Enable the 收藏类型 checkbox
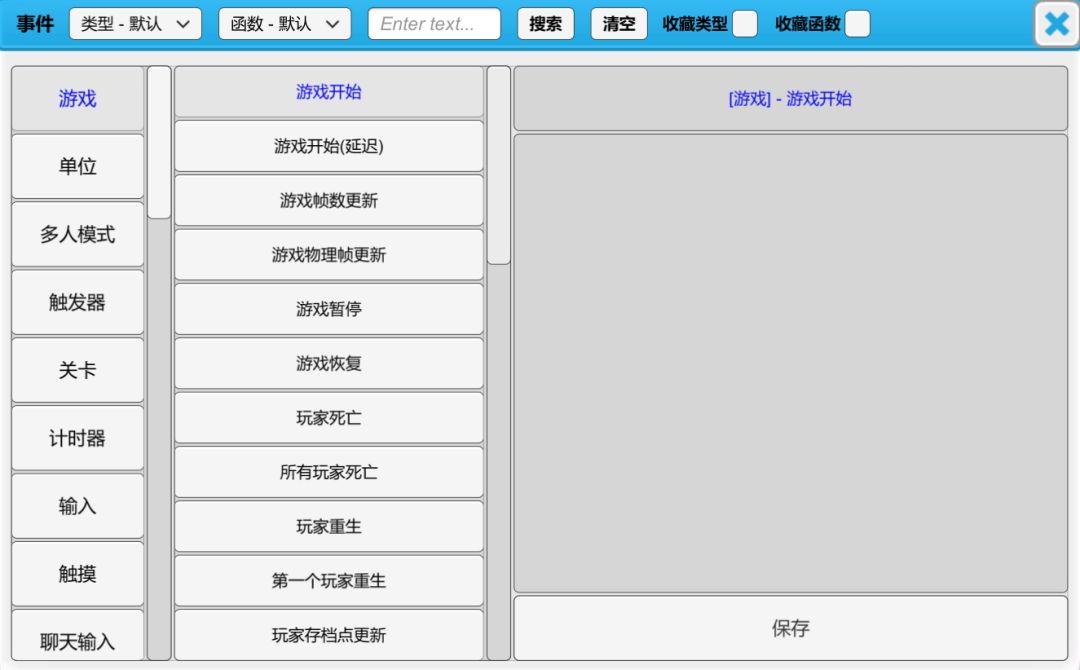The width and height of the screenshot is (1080, 670). click(x=744, y=24)
